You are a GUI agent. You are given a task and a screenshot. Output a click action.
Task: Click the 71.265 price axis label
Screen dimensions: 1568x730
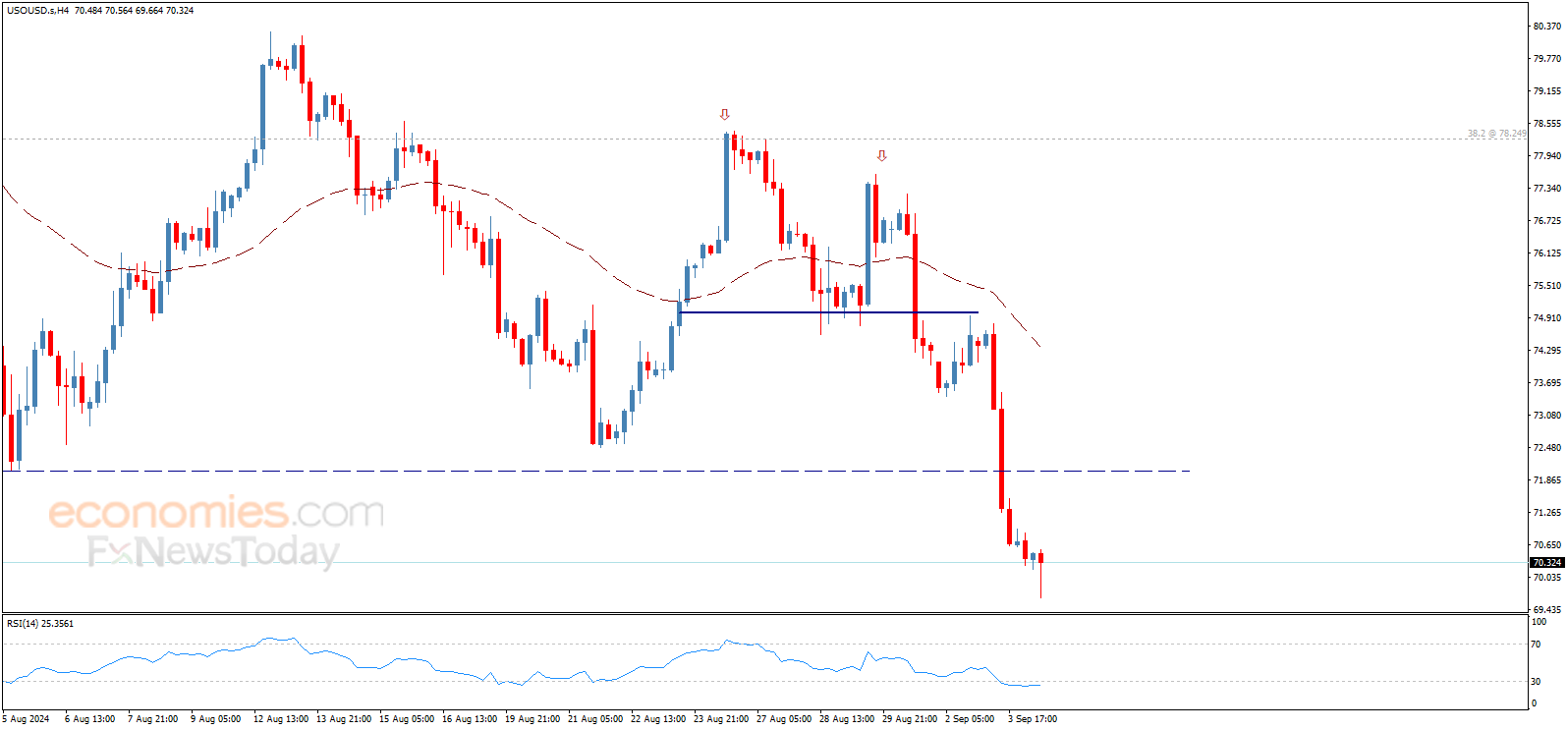pos(1547,513)
